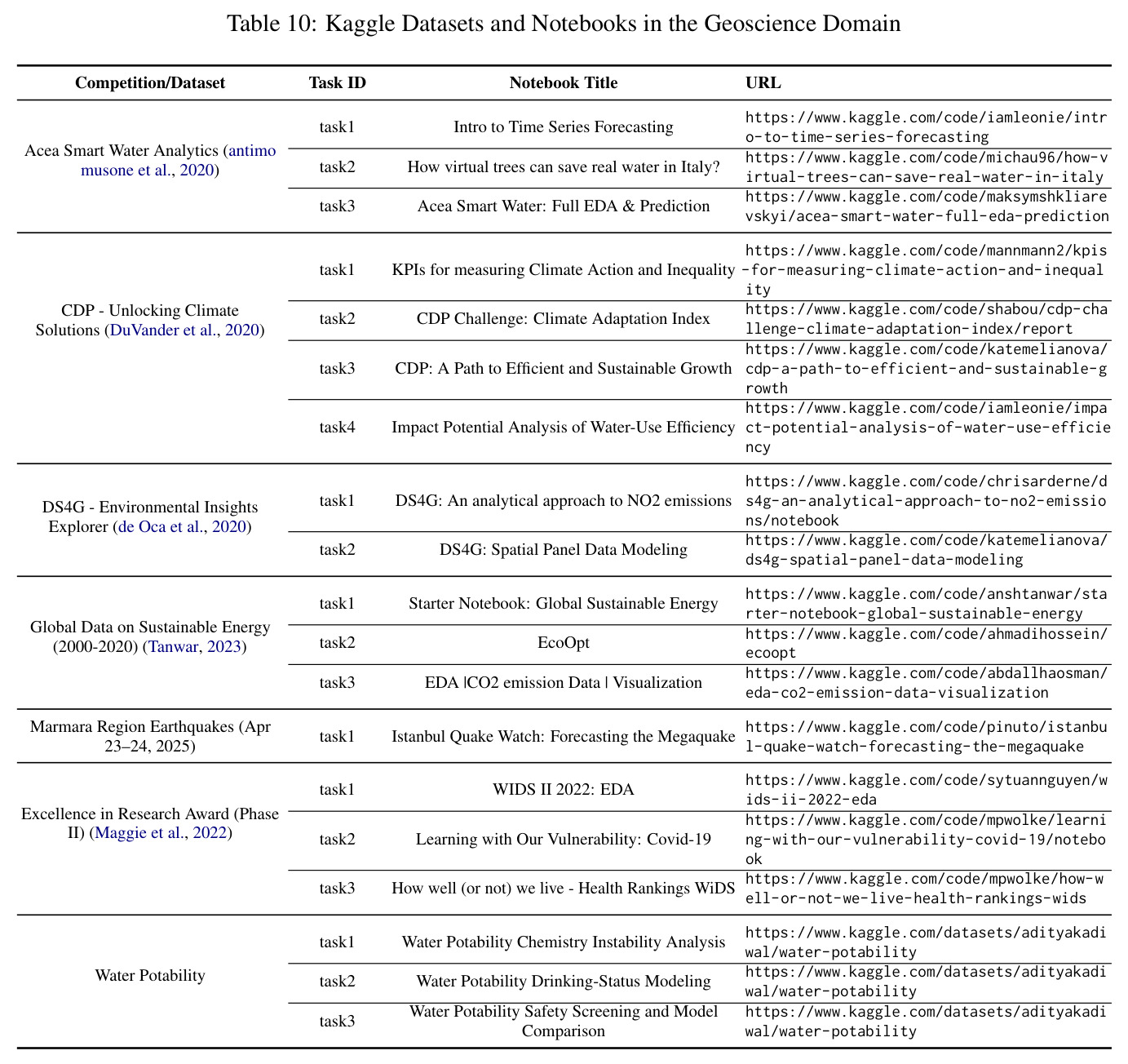Click the Intro to Time Series Forecasting title
1128x1064 pixels.
(564, 126)
